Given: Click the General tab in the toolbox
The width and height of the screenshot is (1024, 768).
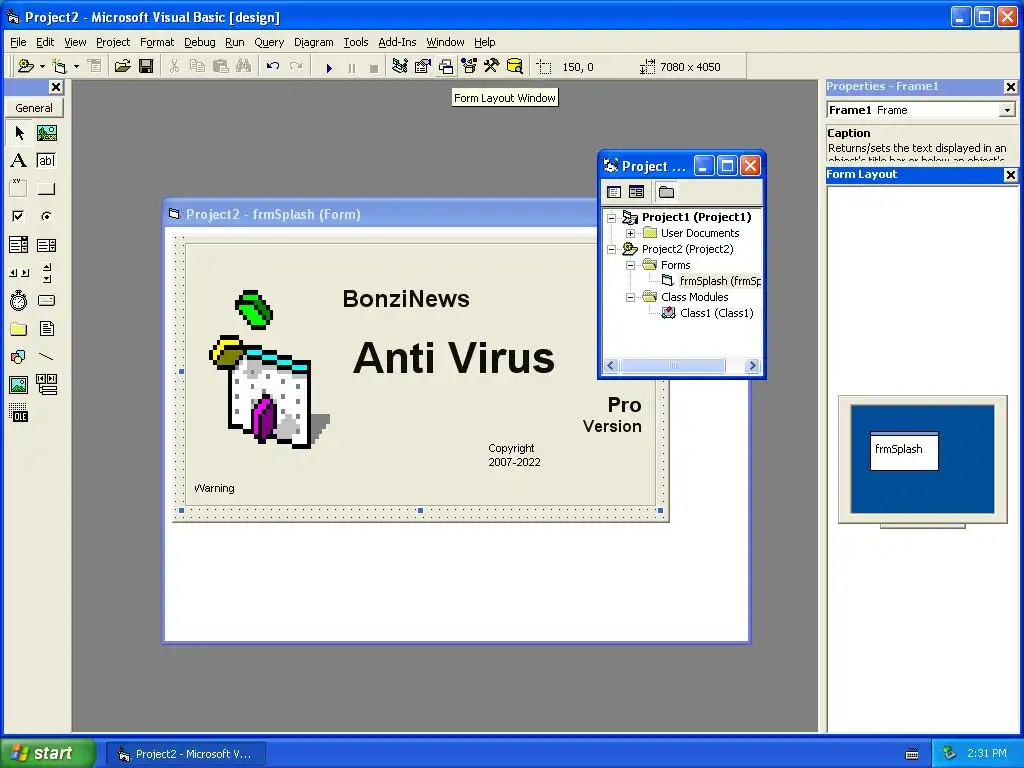Looking at the screenshot, I should [34, 108].
